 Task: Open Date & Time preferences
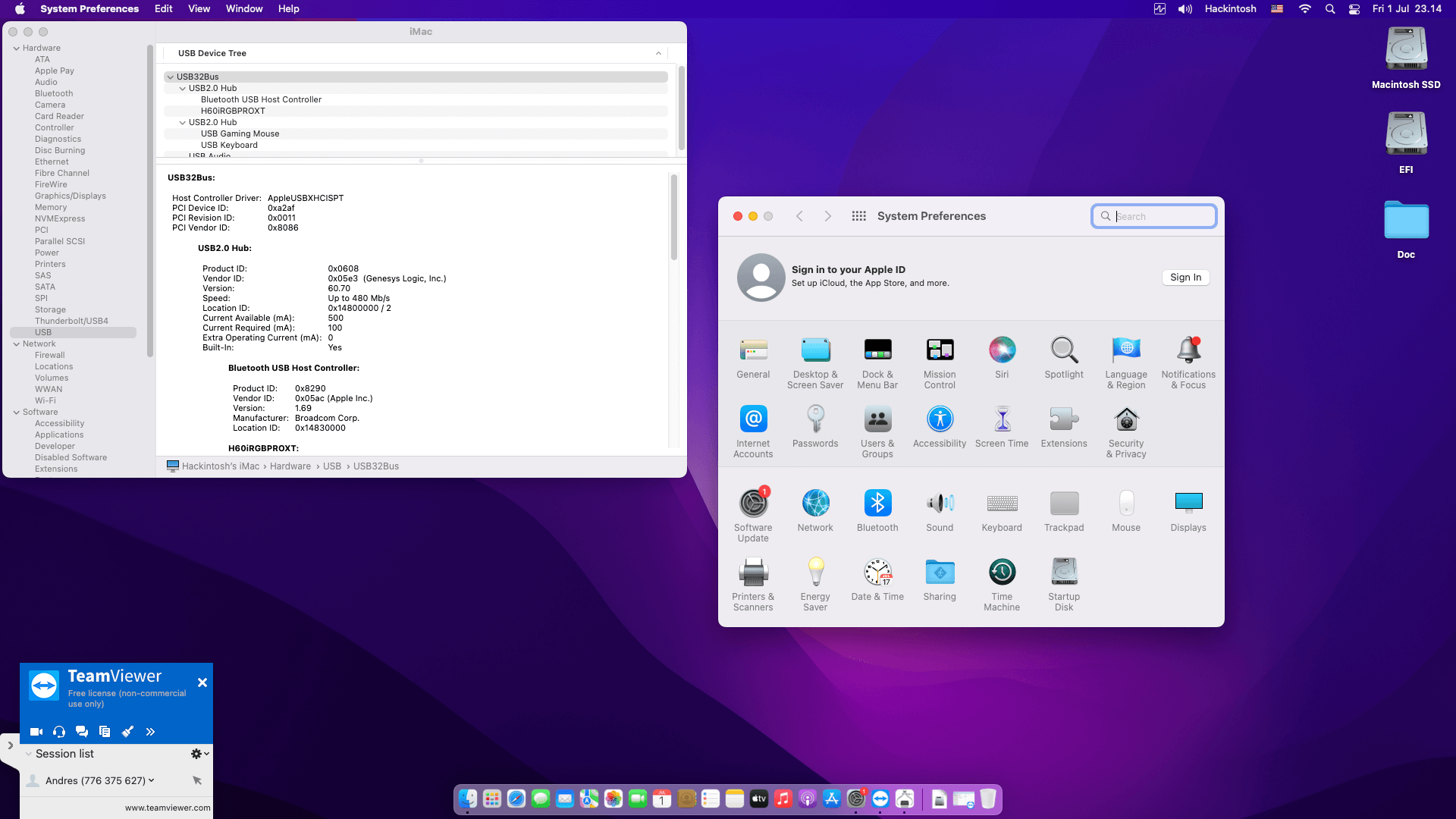point(877,580)
